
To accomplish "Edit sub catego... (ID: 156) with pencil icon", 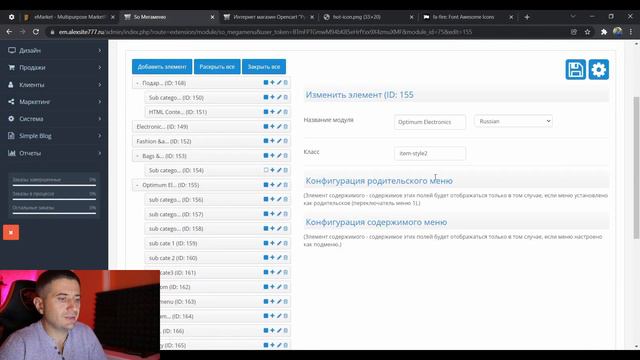I will 279,199.
